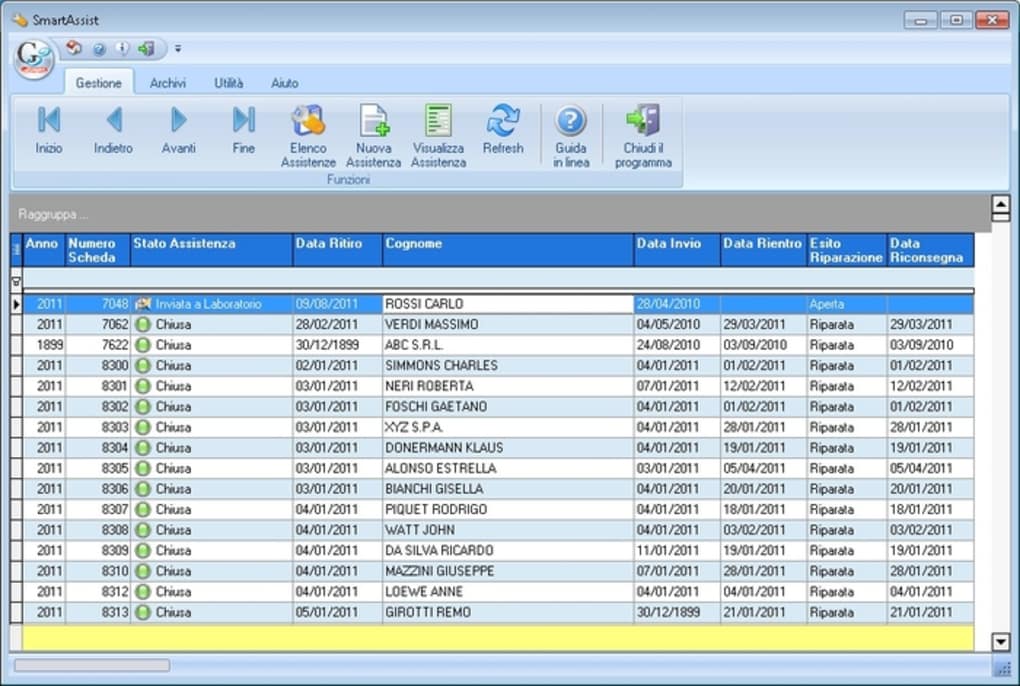1020x686 pixels.
Task: Click the grid scrollbar down arrow
Action: coord(1001,642)
